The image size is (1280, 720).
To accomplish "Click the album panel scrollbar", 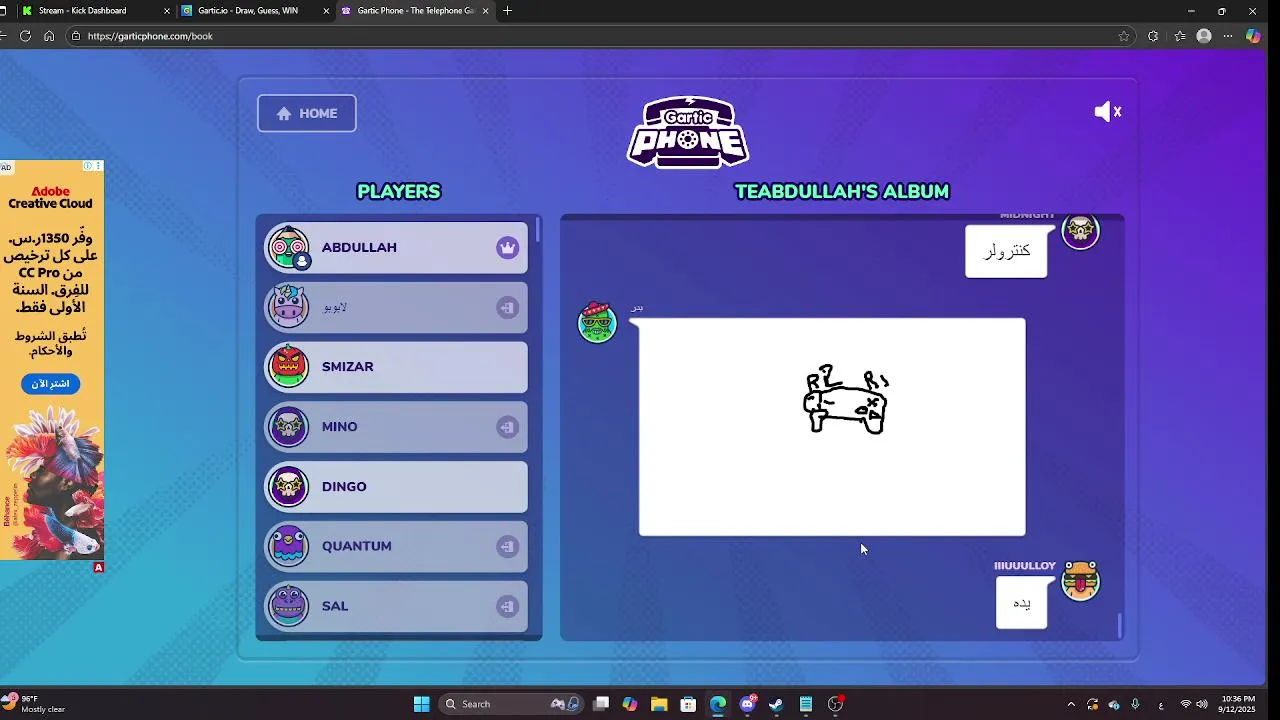I will click(x=1119, y=625).
